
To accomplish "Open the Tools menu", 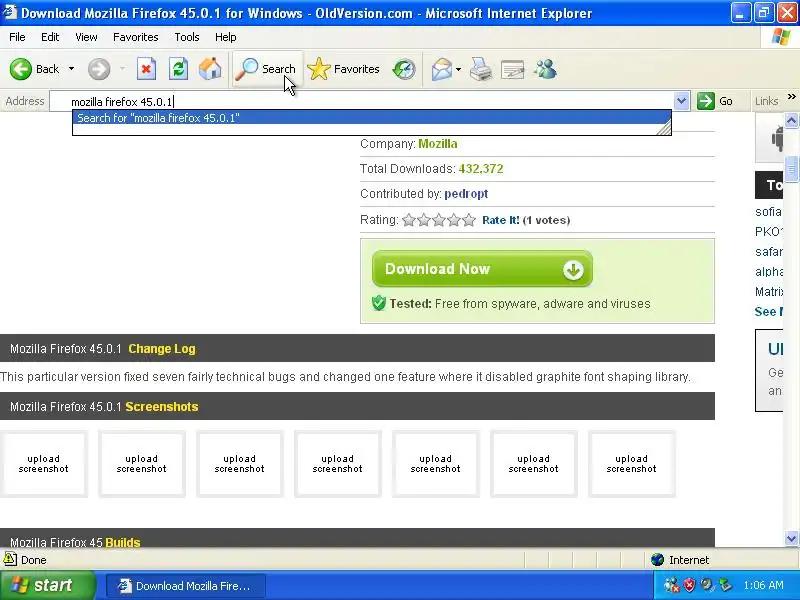I will point(187,37).
